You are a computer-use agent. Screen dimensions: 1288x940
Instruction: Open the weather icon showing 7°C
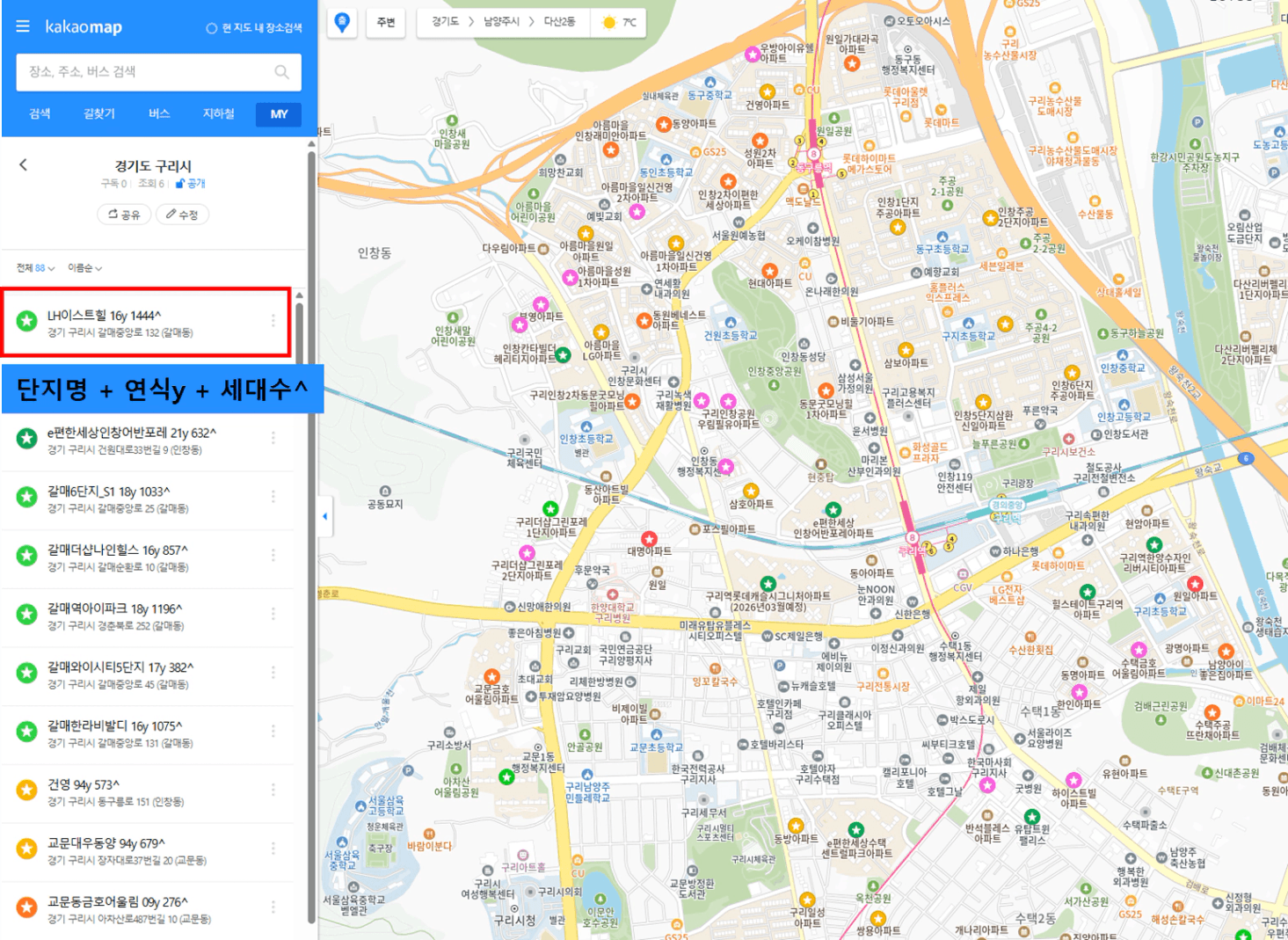pos(609,22)
